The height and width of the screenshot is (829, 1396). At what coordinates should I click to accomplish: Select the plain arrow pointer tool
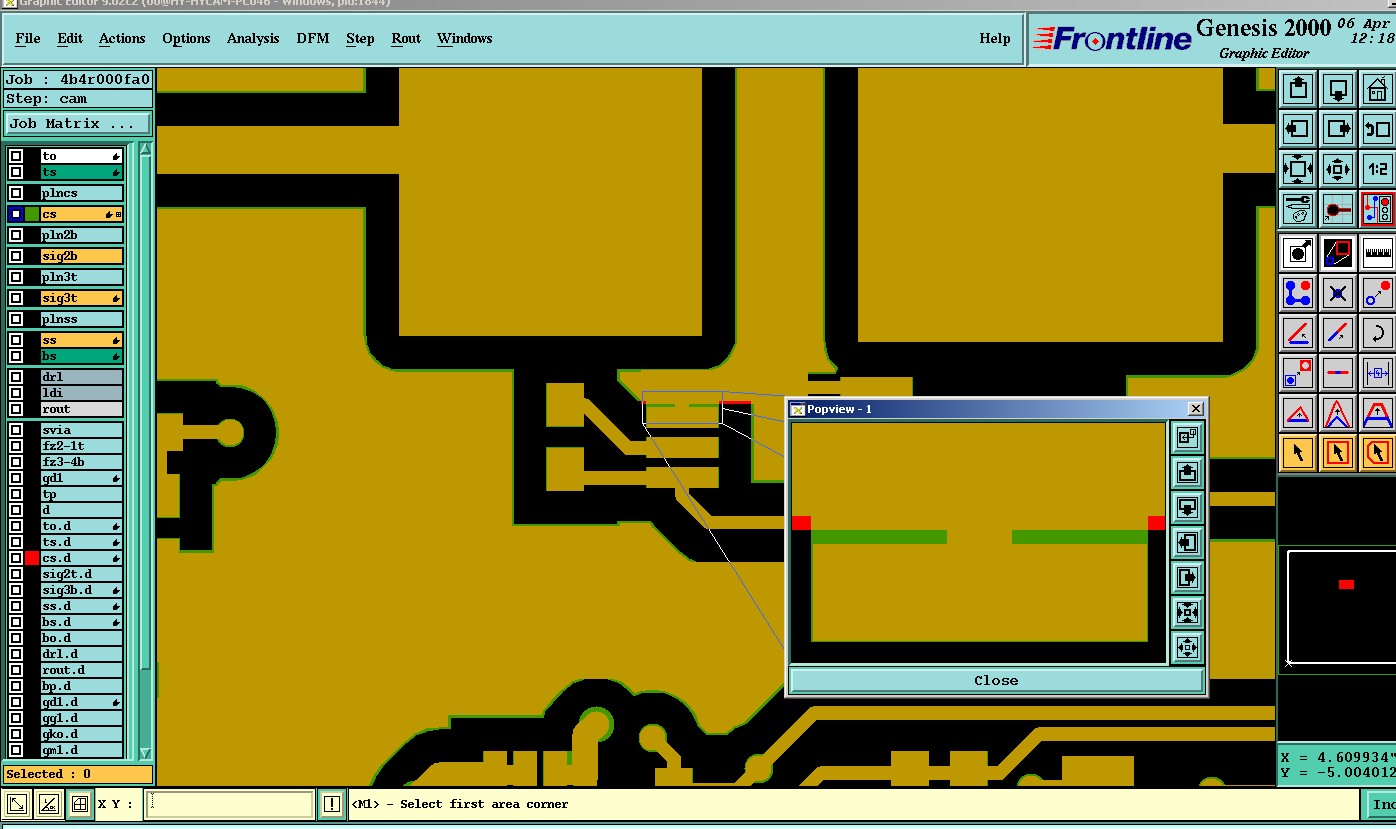pos(1298,452)
